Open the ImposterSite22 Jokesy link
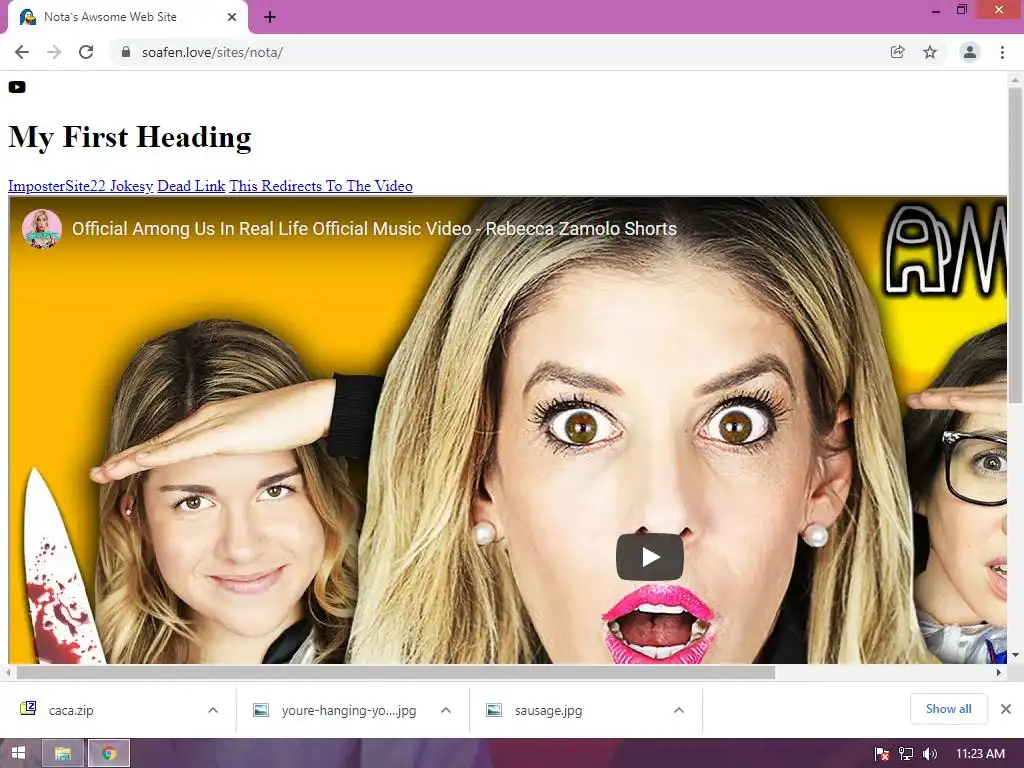This screenshot has height=768, width=1024. (80, 186)
